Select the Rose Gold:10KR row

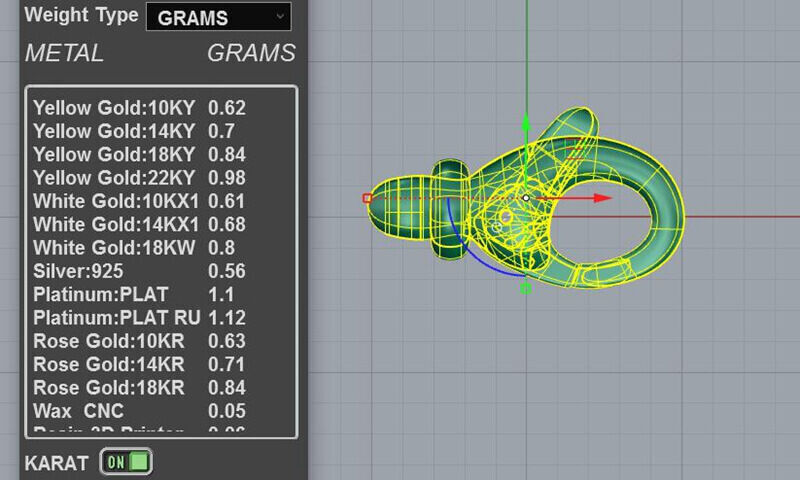pyautogui.click(x=139, y=341)
